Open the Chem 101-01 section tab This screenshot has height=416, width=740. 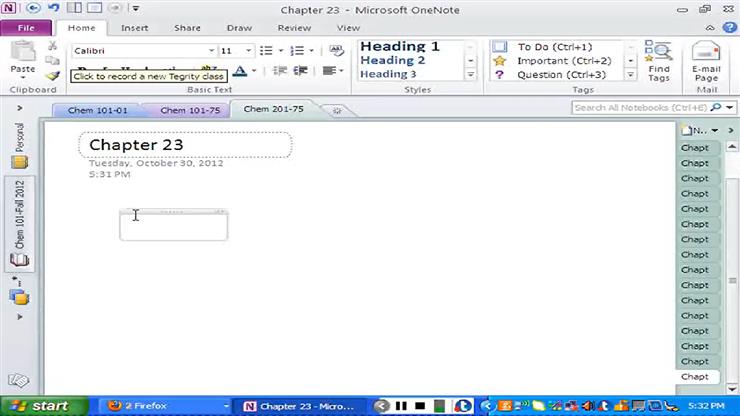pyautogui.click(x=97, y=110)
